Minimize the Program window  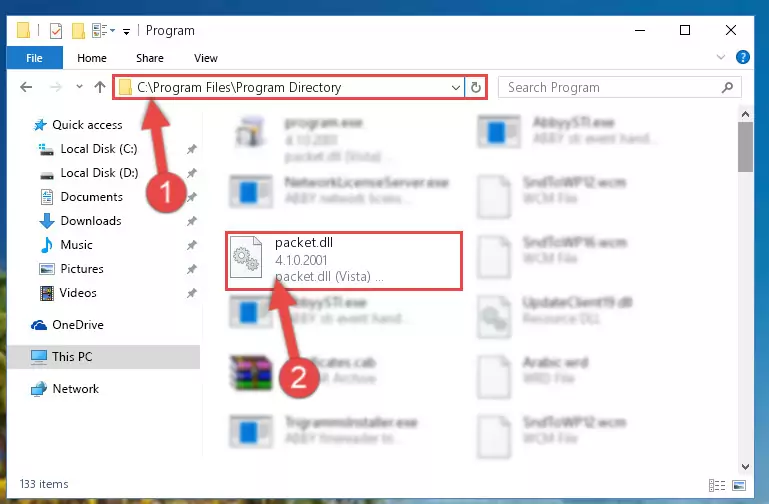click(640, 30)
